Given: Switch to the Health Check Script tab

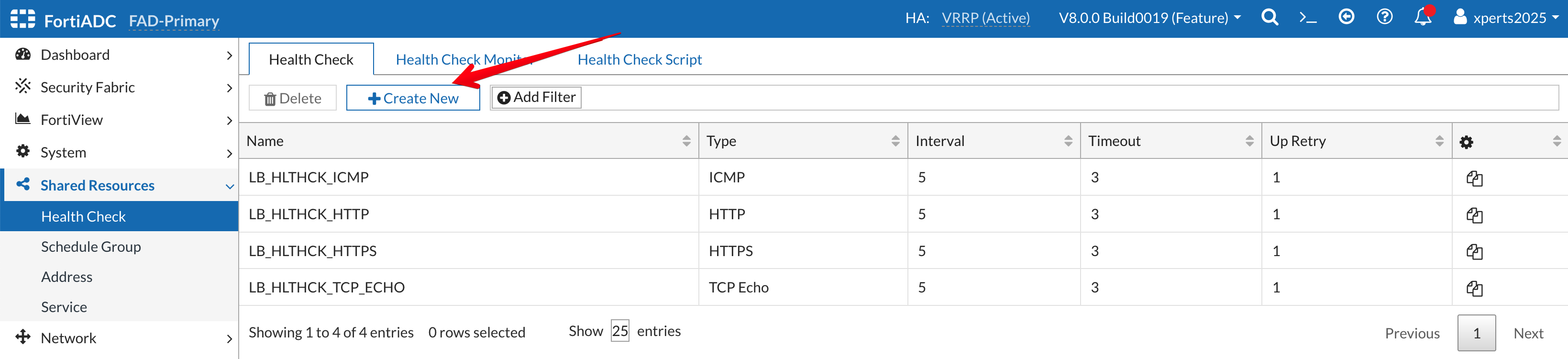Looking at the screenshot, I should [639, 60].
